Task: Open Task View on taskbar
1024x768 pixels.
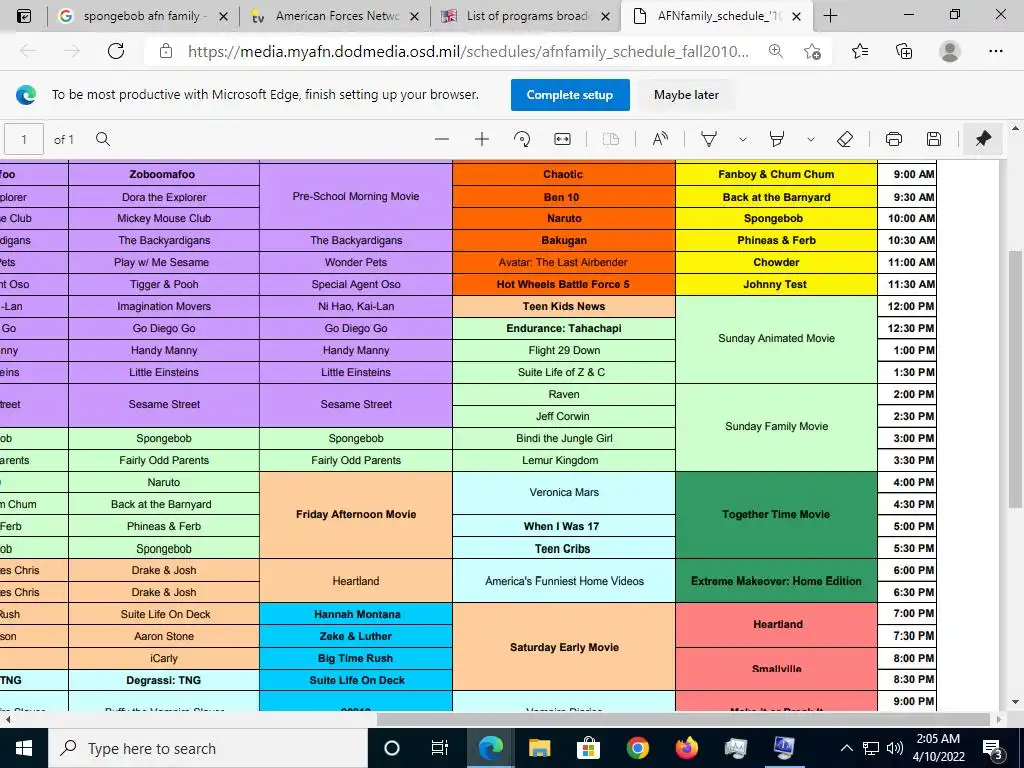Action: coord(440,748)
